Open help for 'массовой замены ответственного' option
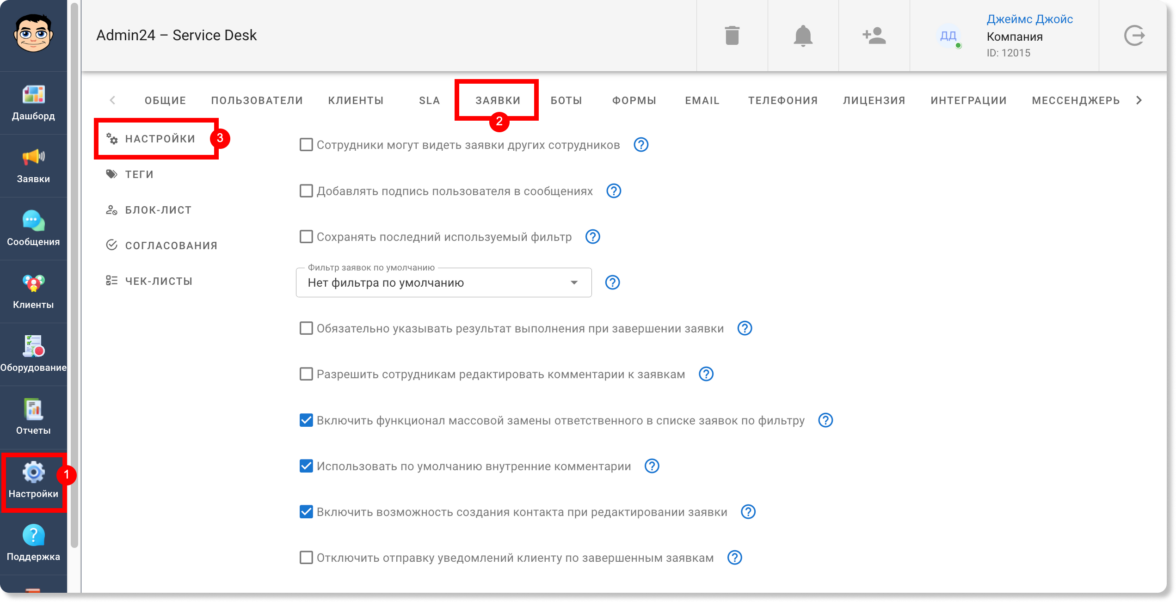Viewport: 1176px width, 602px height. click(x=825, y=421)
